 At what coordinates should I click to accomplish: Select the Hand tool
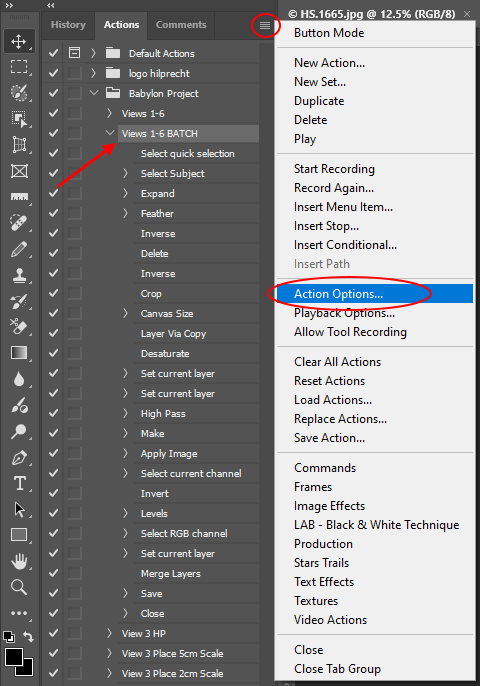[19, 561]
